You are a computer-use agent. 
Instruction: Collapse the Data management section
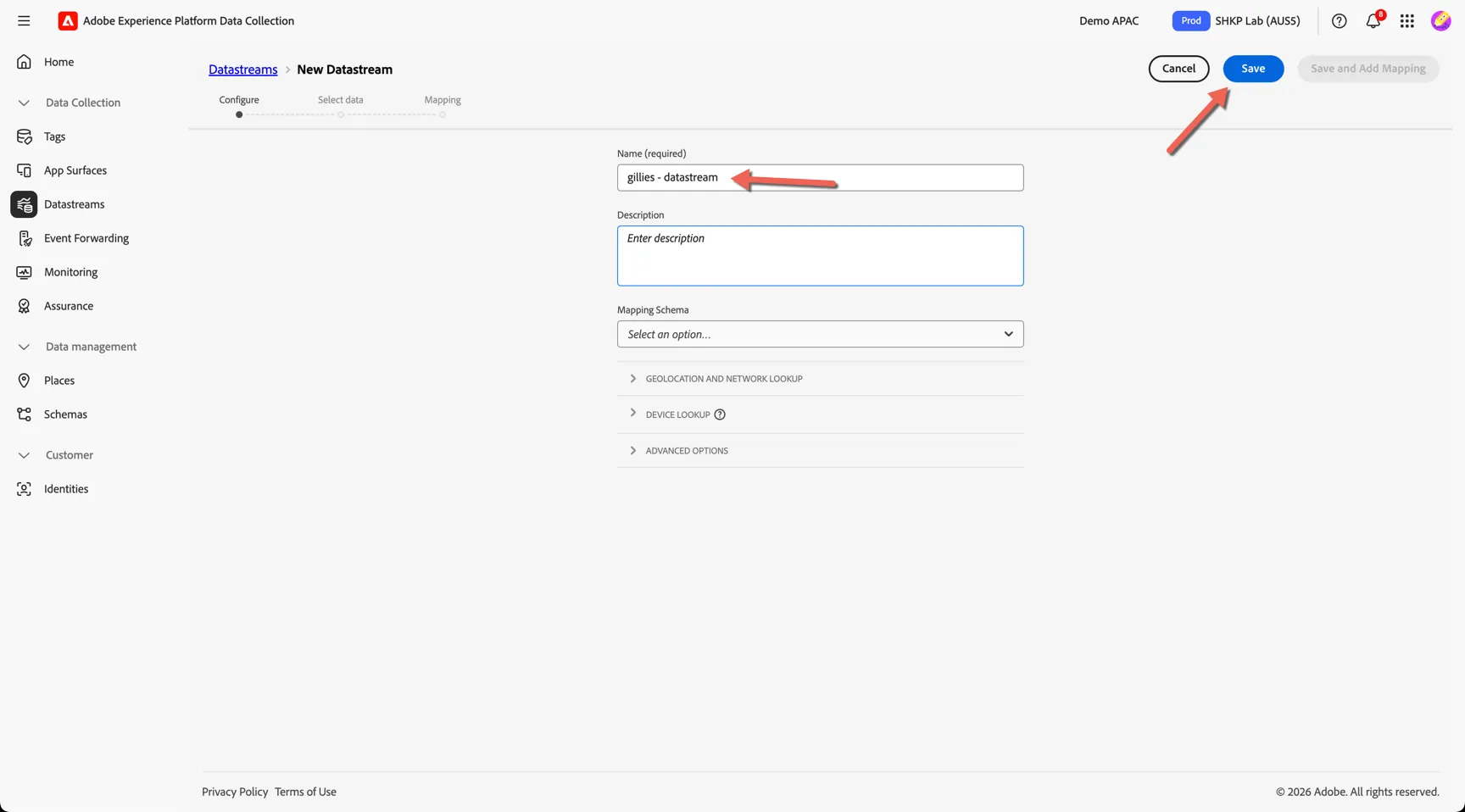pyautogui.click(x=24, y=347)
